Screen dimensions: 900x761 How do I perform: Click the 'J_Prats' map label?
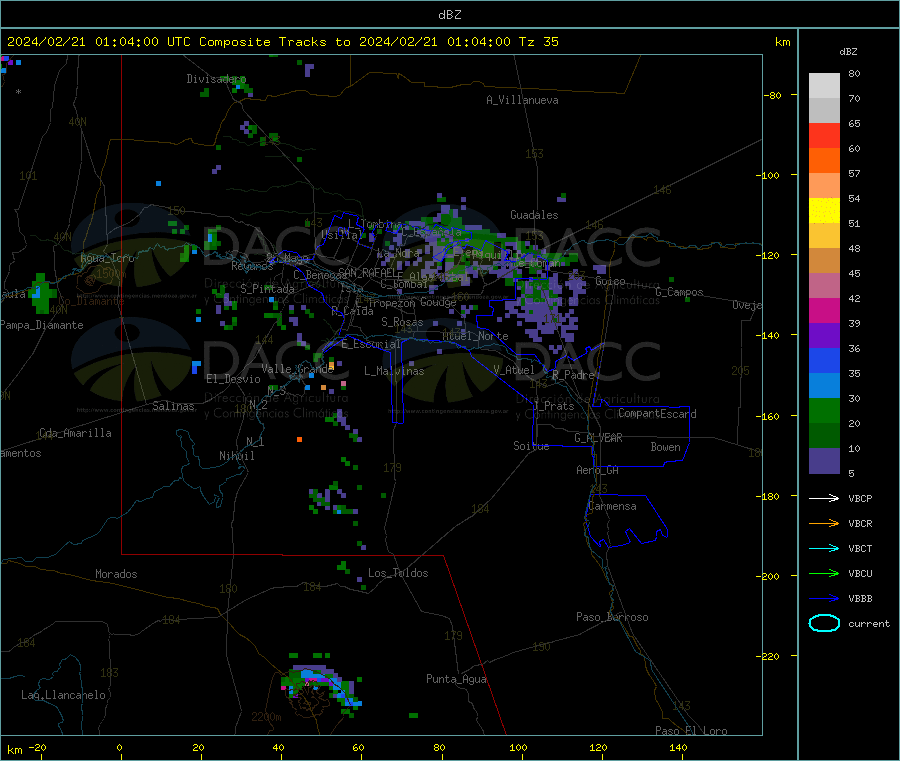coord(554,405)
